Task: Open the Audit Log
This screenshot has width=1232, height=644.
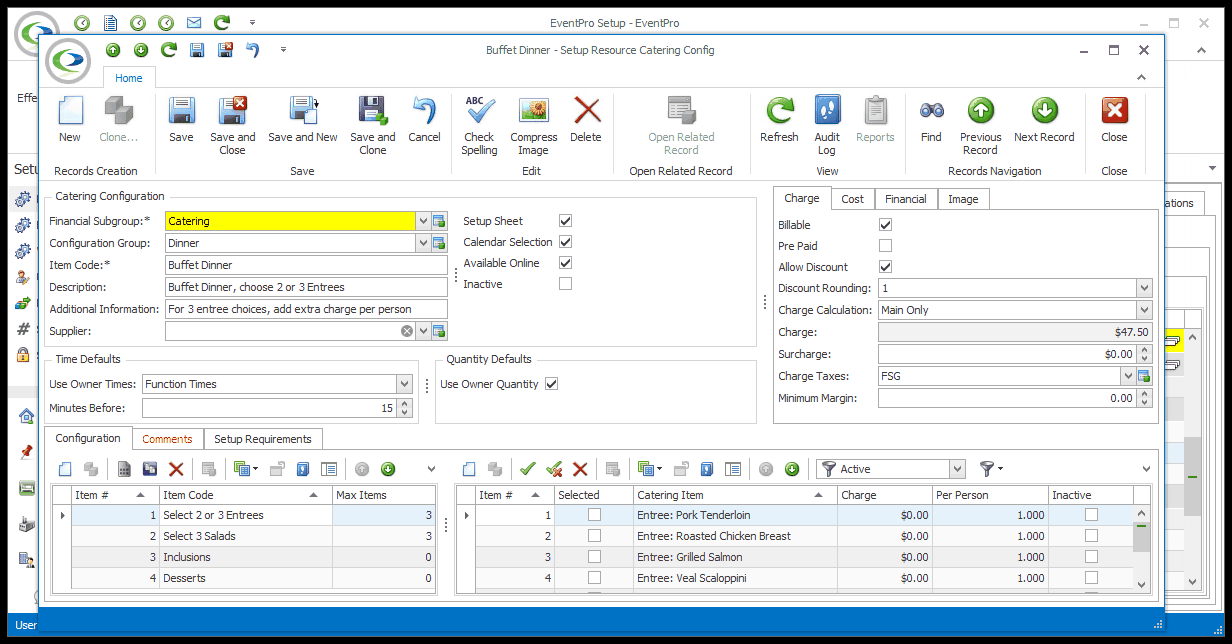Action: click(x=827, y=126)
